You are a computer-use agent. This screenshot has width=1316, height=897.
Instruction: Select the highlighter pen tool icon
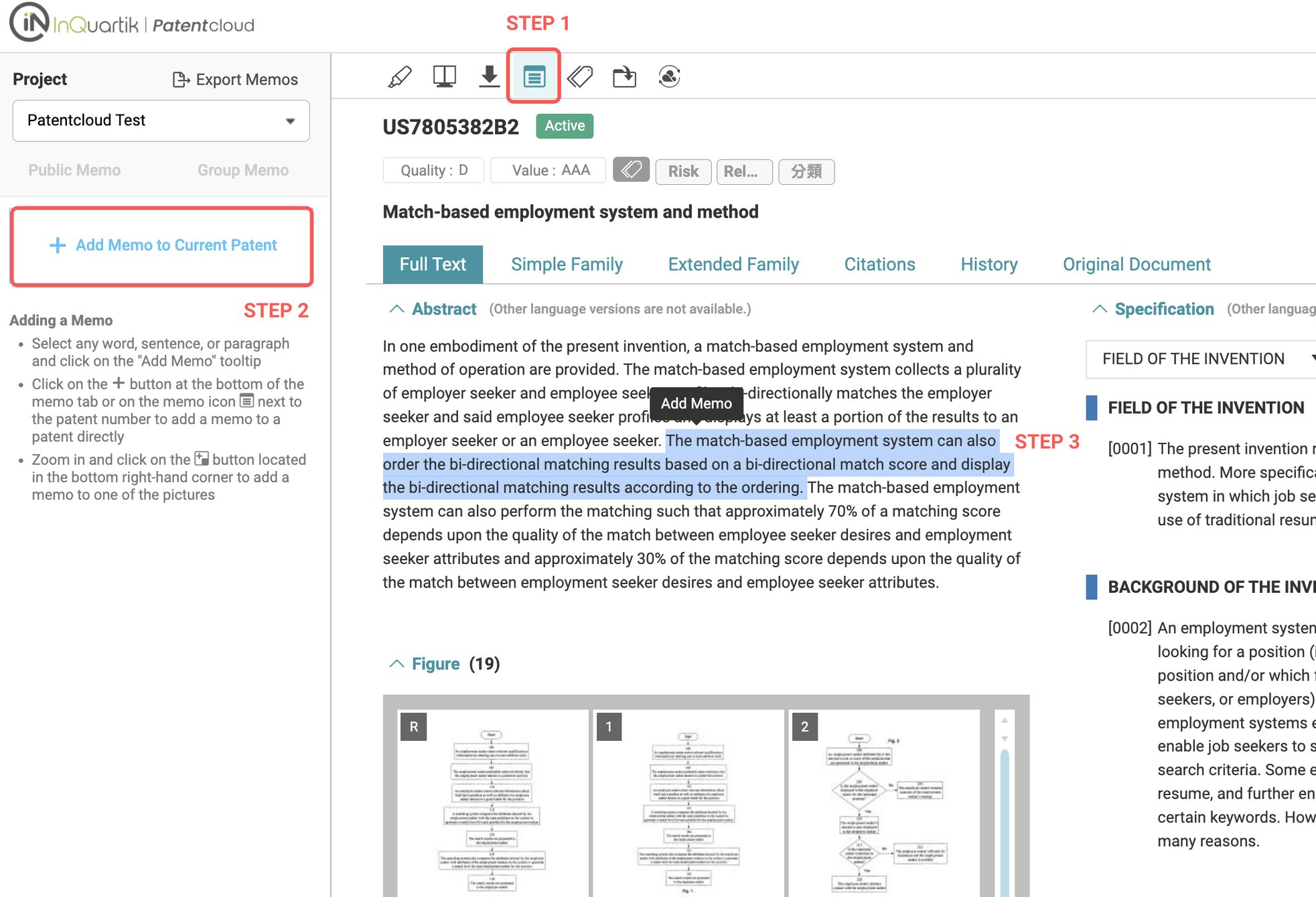(400, 77)
